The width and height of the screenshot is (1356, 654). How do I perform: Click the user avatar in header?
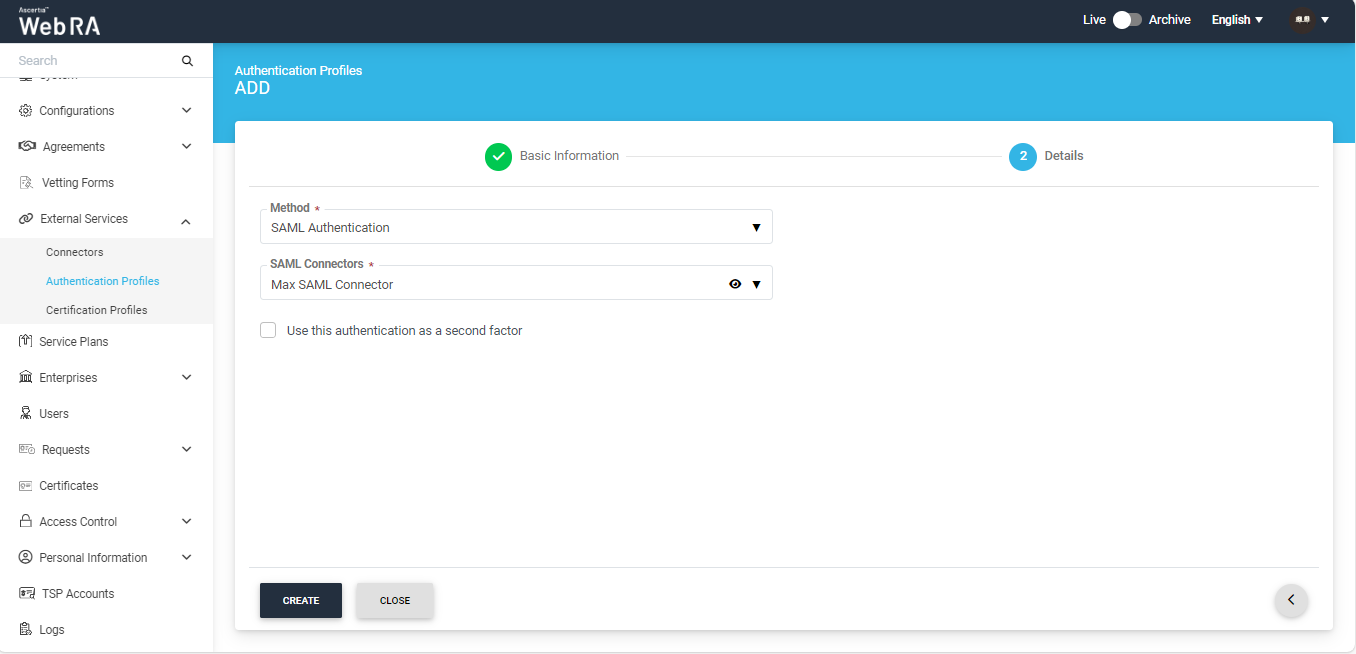point(1302,20)
